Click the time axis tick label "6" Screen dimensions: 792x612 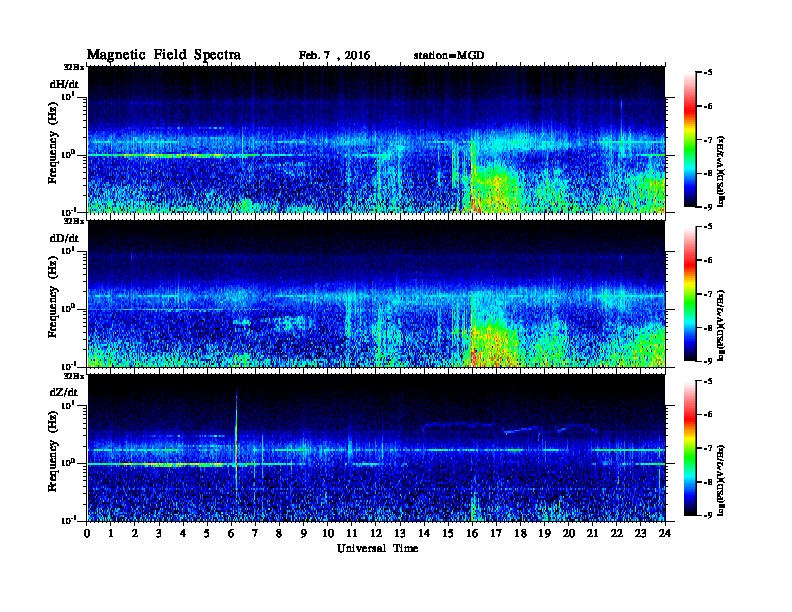tap(232, 534)
